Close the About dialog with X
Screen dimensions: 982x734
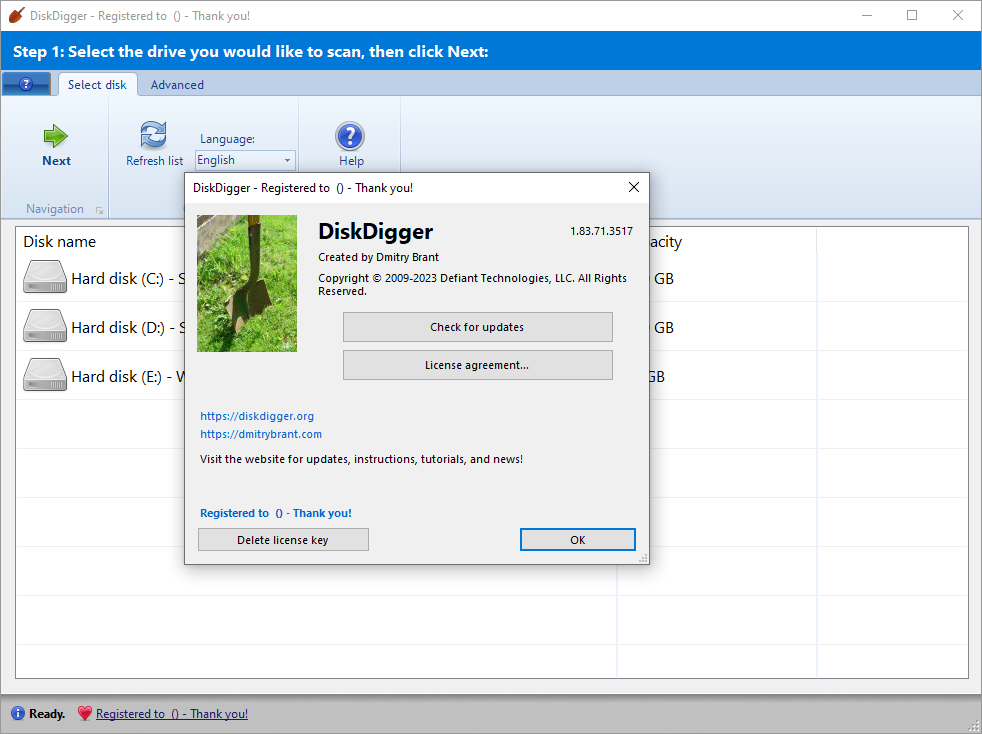(634, 187)
